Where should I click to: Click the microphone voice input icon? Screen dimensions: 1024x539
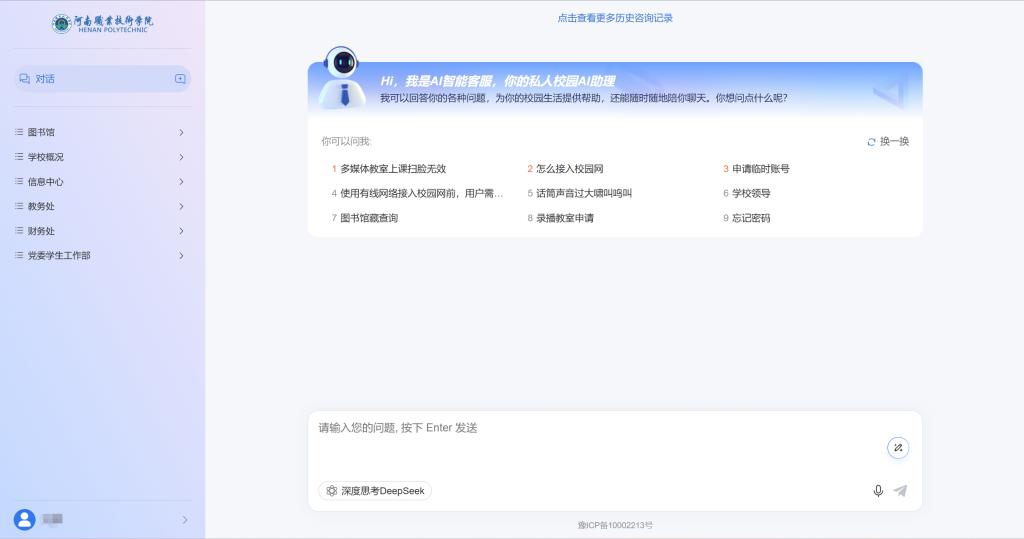tap(878, 491)
